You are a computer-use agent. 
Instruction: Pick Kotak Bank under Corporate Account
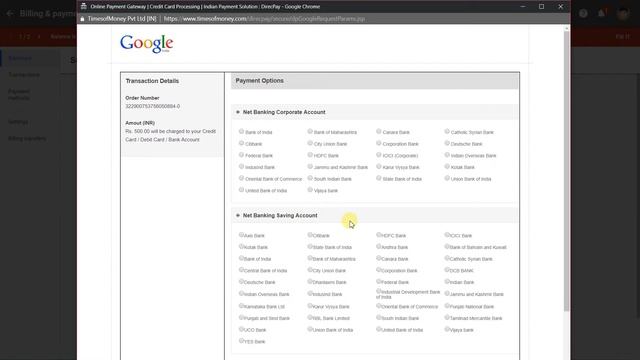447,167
